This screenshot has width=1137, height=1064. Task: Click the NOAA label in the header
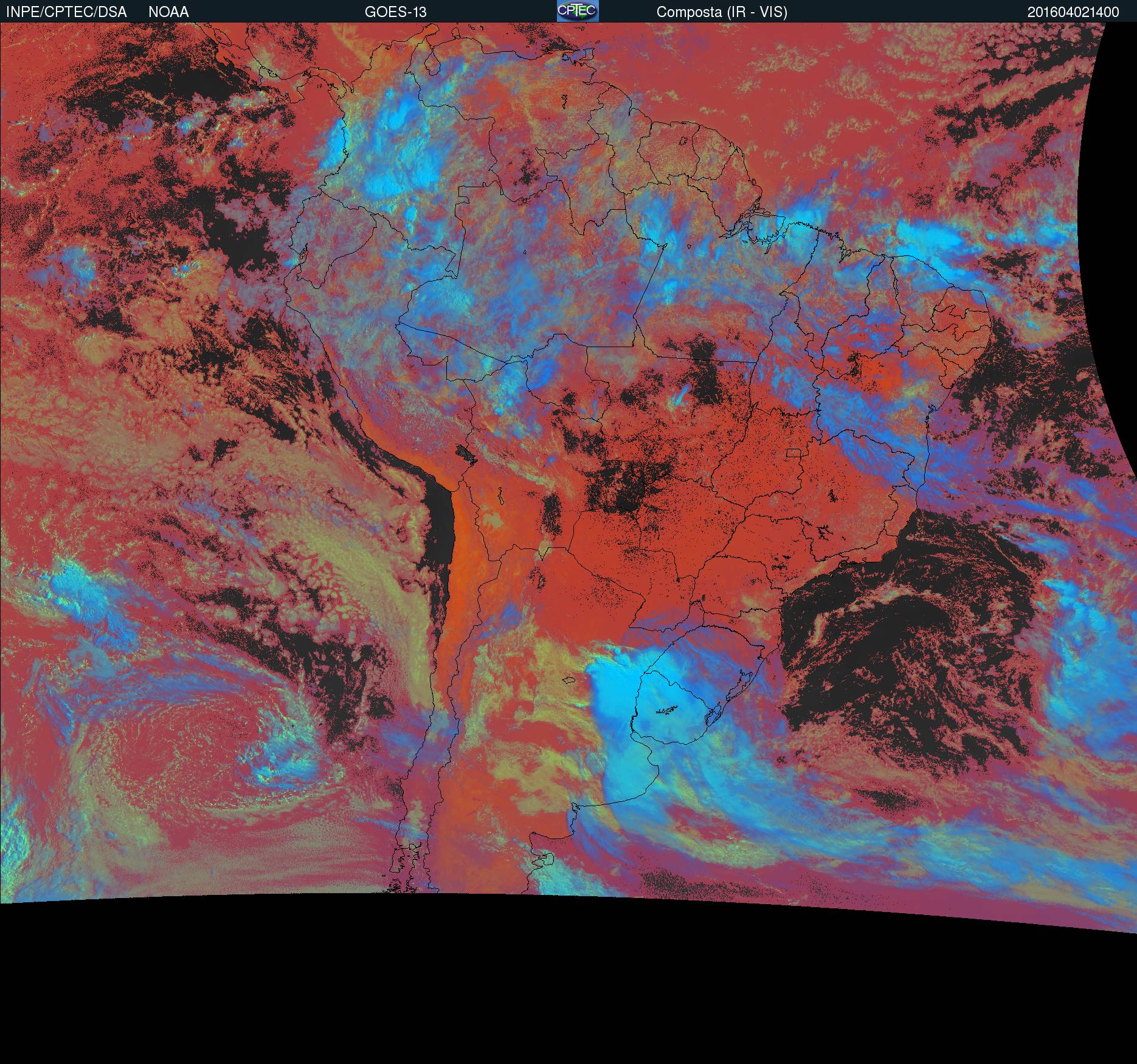point(168,12)
